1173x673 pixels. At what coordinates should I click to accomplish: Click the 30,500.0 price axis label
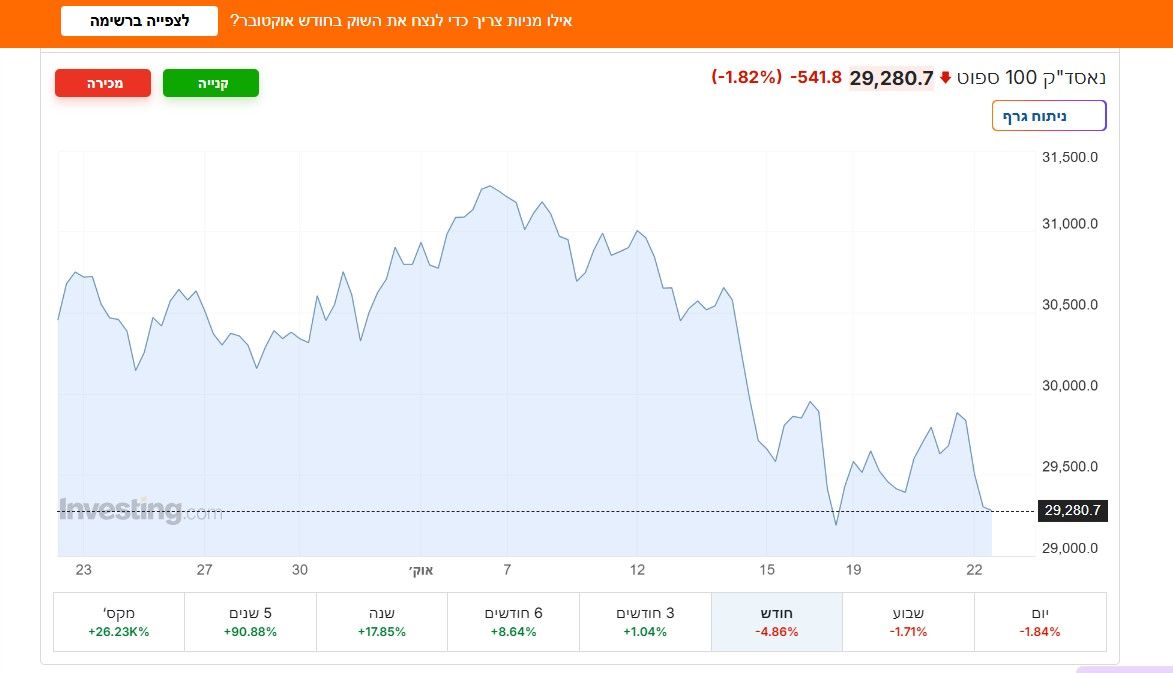1070,304
